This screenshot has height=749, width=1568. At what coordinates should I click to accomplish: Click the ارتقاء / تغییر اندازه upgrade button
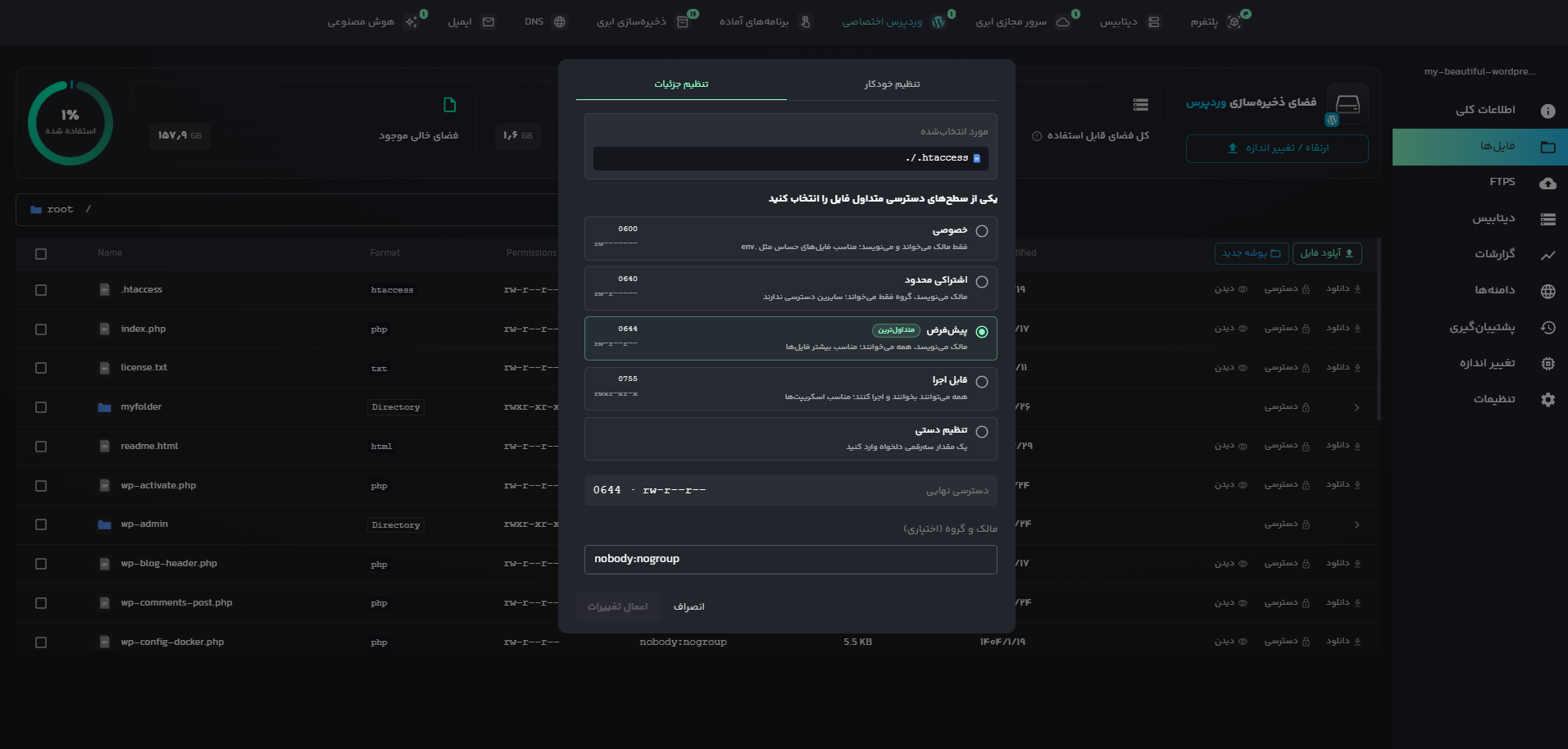[x=1277, y=148]
